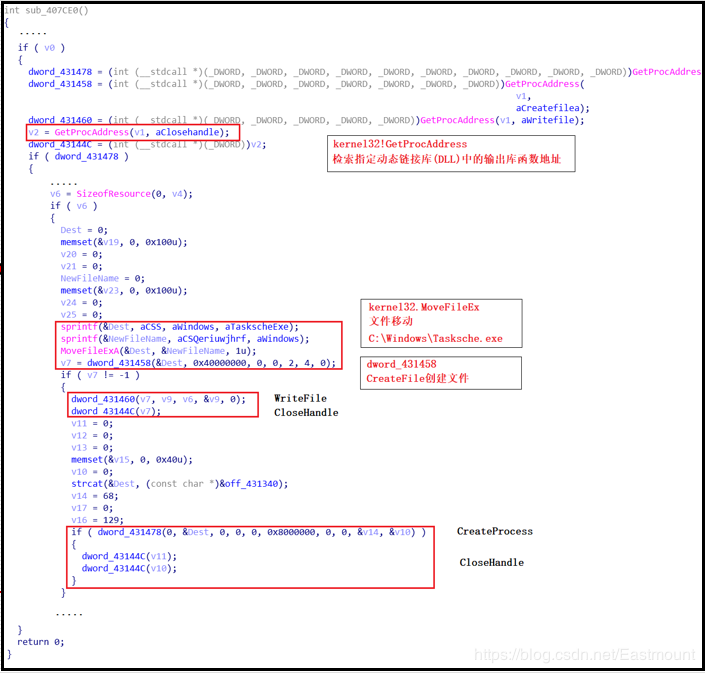Click the 'if ( v6 )' condition line
Image resolution: width=705 pixels, height=673 pixels.
tap(74, 206)
